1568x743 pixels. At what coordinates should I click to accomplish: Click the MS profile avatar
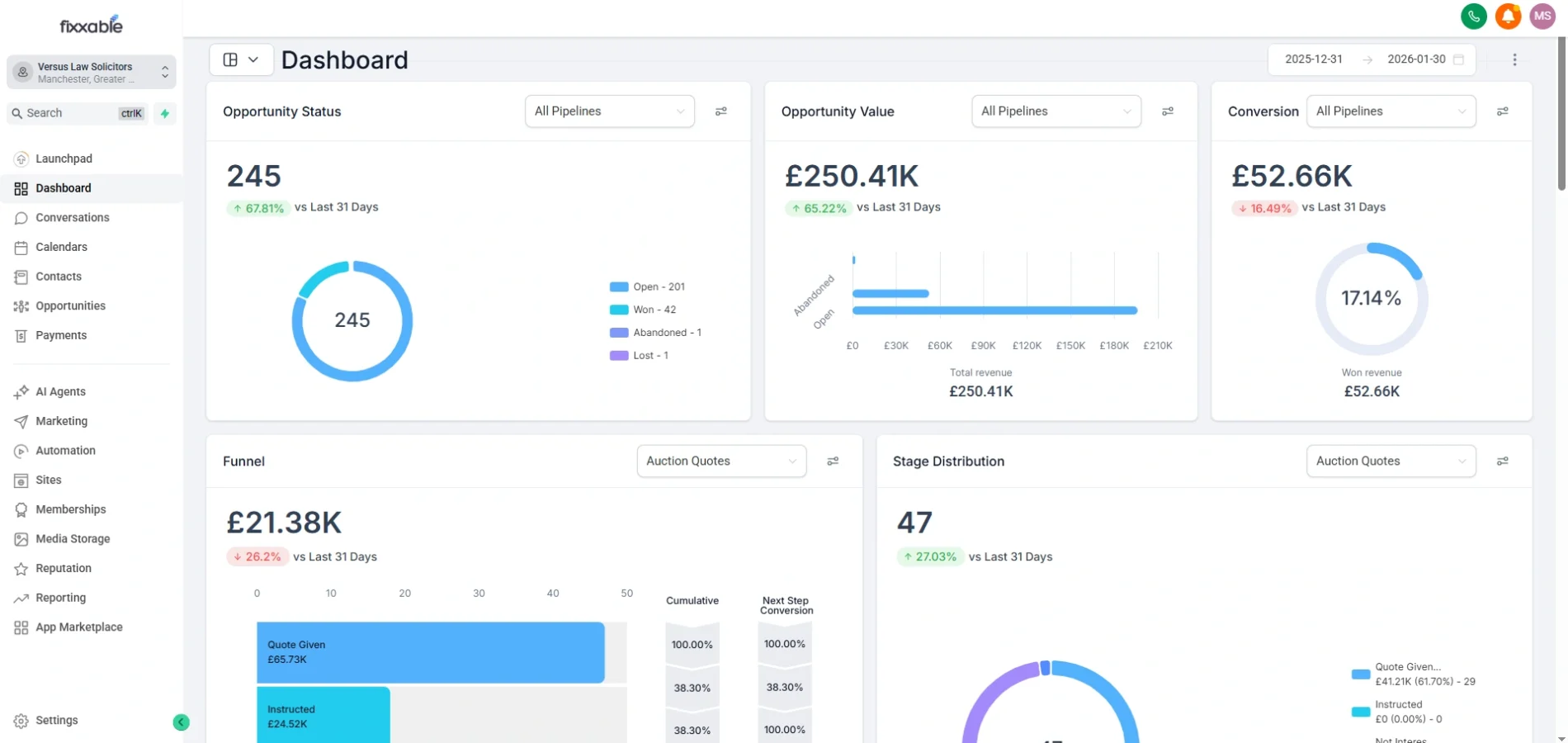coord(1542,16)
